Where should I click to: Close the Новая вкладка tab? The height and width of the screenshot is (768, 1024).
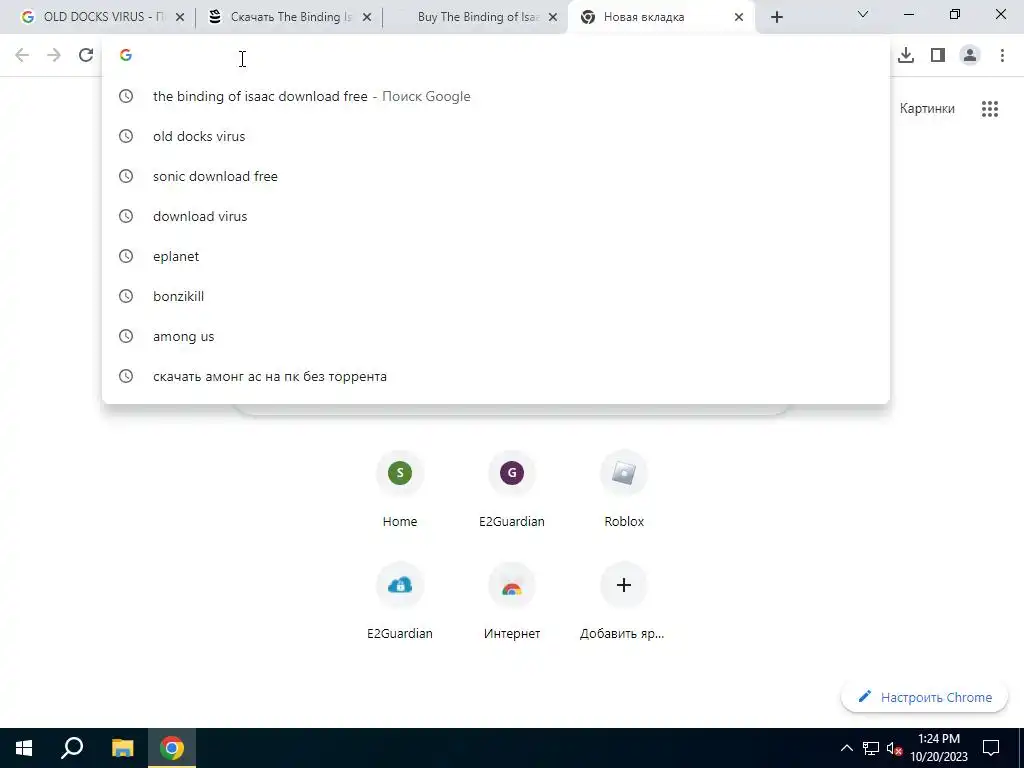click(x=739, y=18)
